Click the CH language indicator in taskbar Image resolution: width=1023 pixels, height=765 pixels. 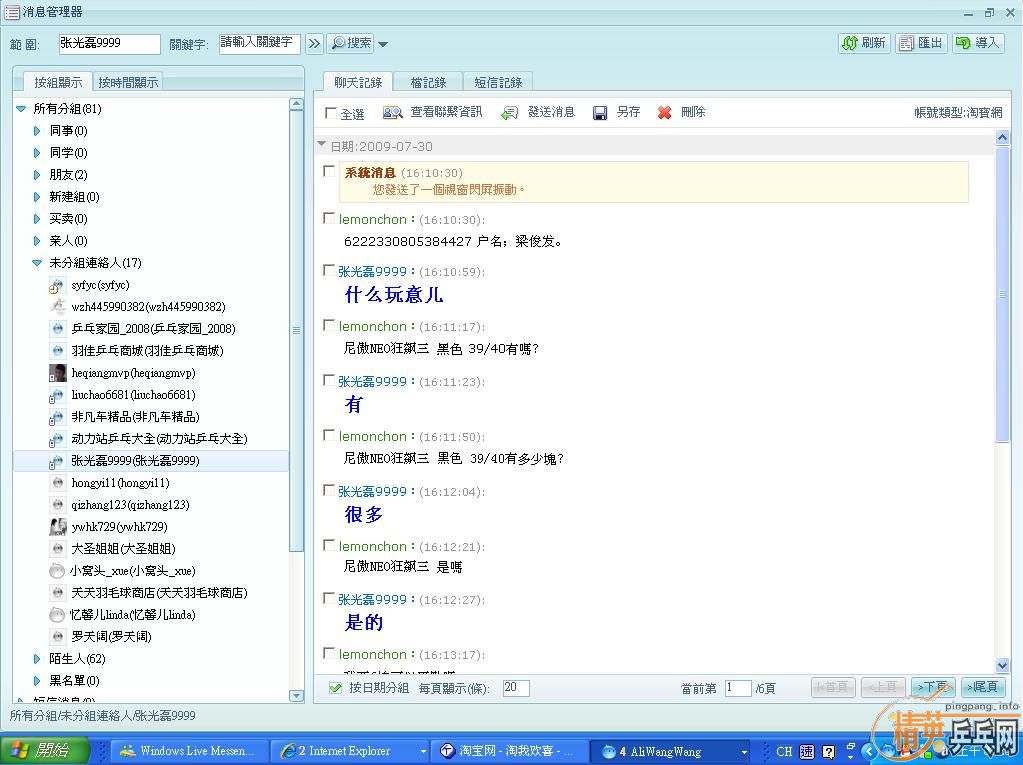[x=784, y=752]
